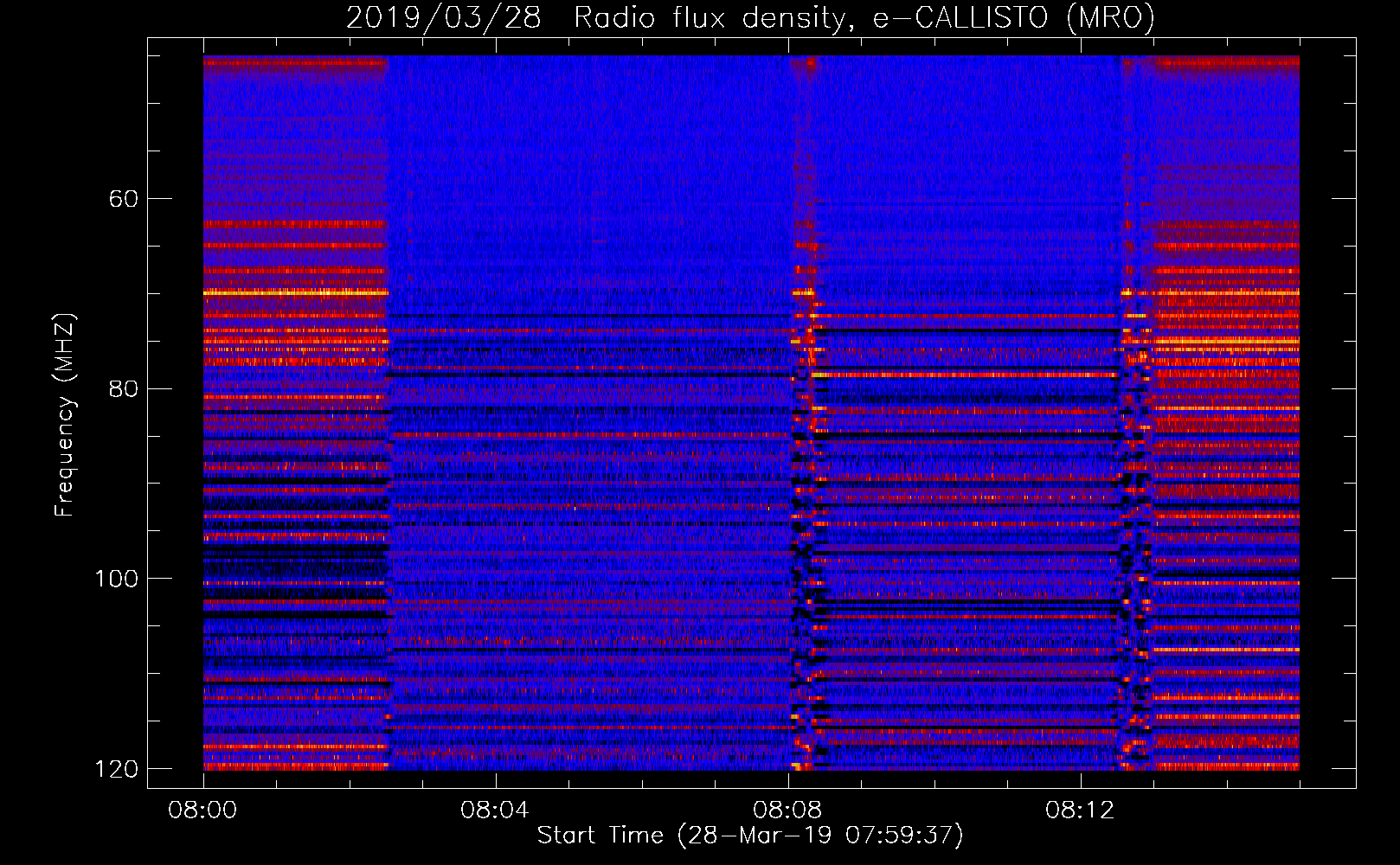Image resolution: width=1400 pixels, height=865 pixels.
Task: Click the 08:04 time tick label
Action: (x=495, y=811)
